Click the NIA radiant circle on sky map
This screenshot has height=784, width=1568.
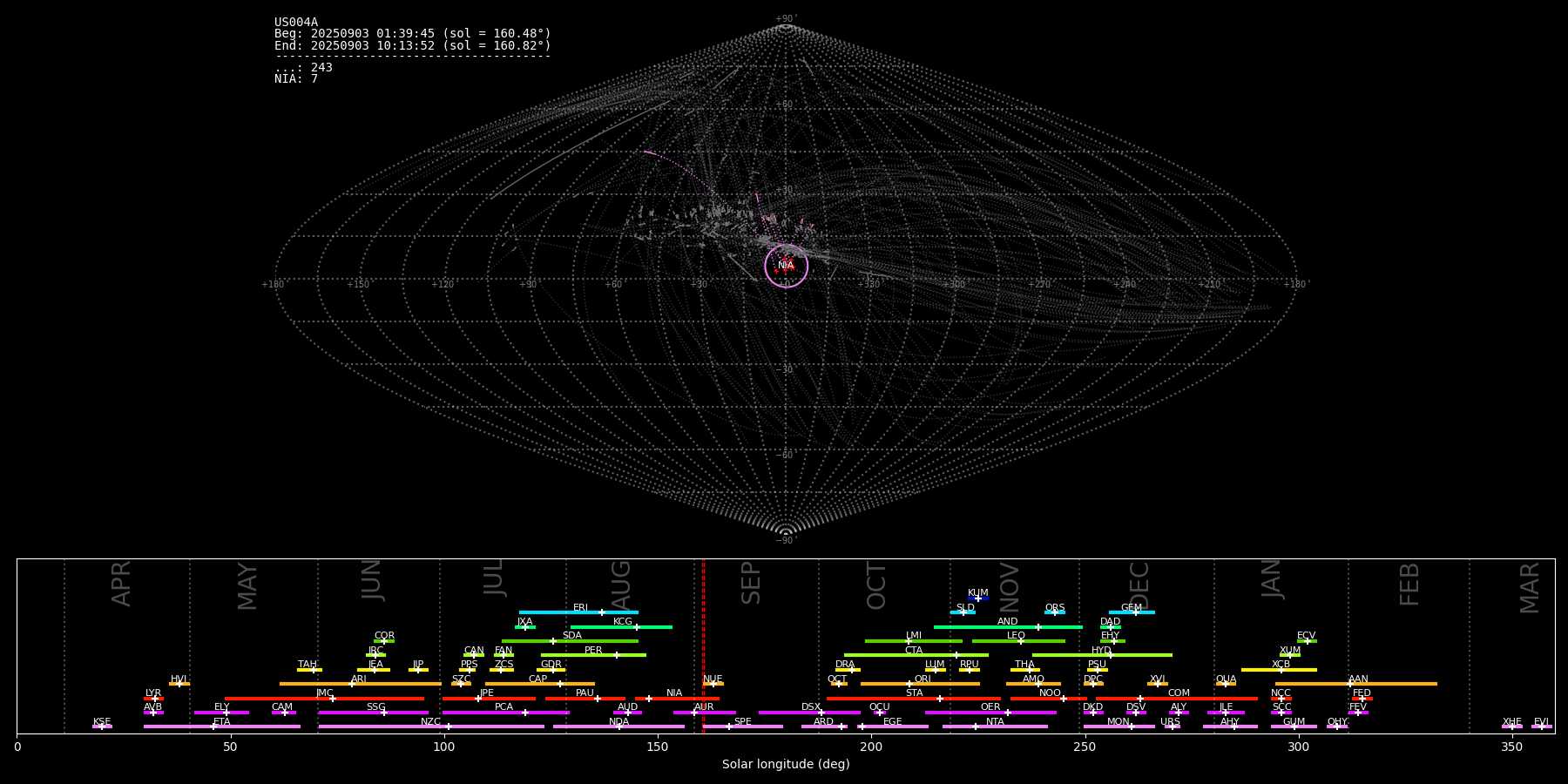pos(787,266)
